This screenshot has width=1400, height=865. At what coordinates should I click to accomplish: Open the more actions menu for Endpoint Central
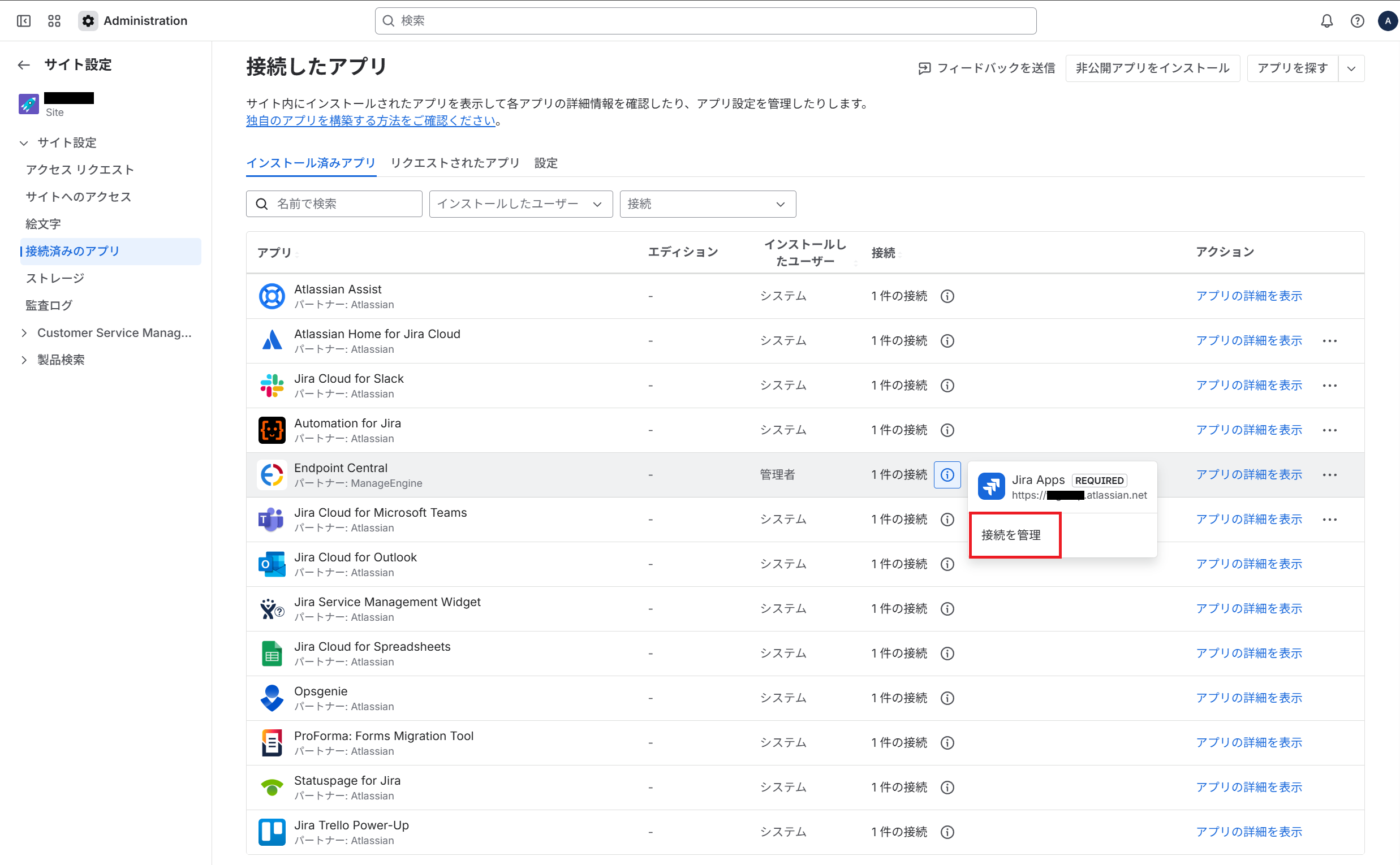tap(1330, 475)
